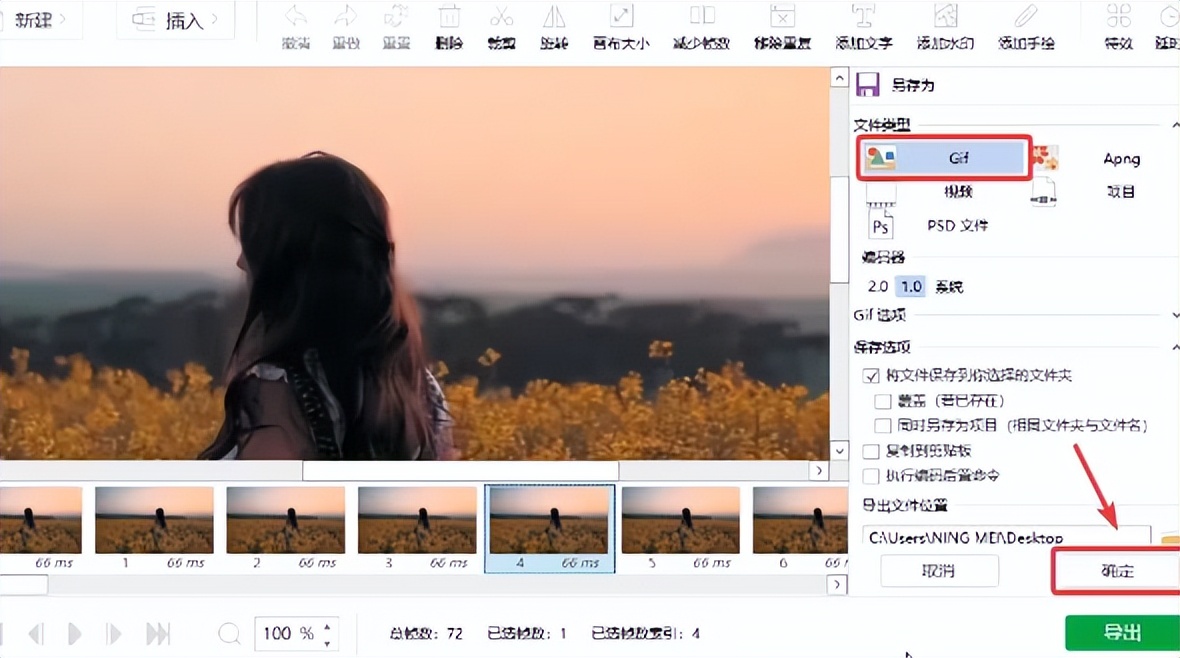Click the preview vertical scrollbar up arrow
The width and height of the screenshot is (1180, 658).
tap(839, 77)
